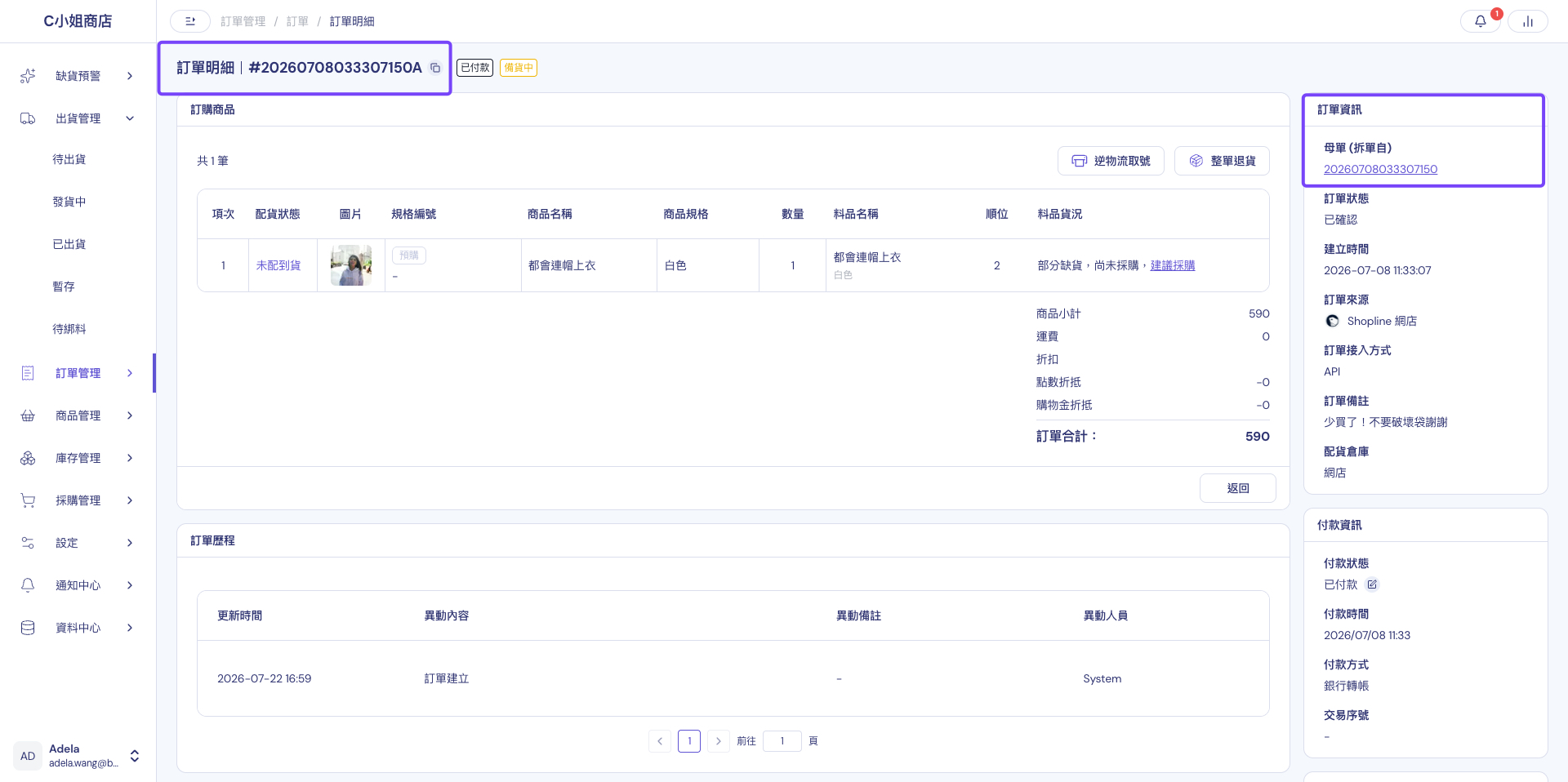This screenshot has height=782, width=1568.
Task: Open 發貨中 submenu item
Action: tap(69, 202)
